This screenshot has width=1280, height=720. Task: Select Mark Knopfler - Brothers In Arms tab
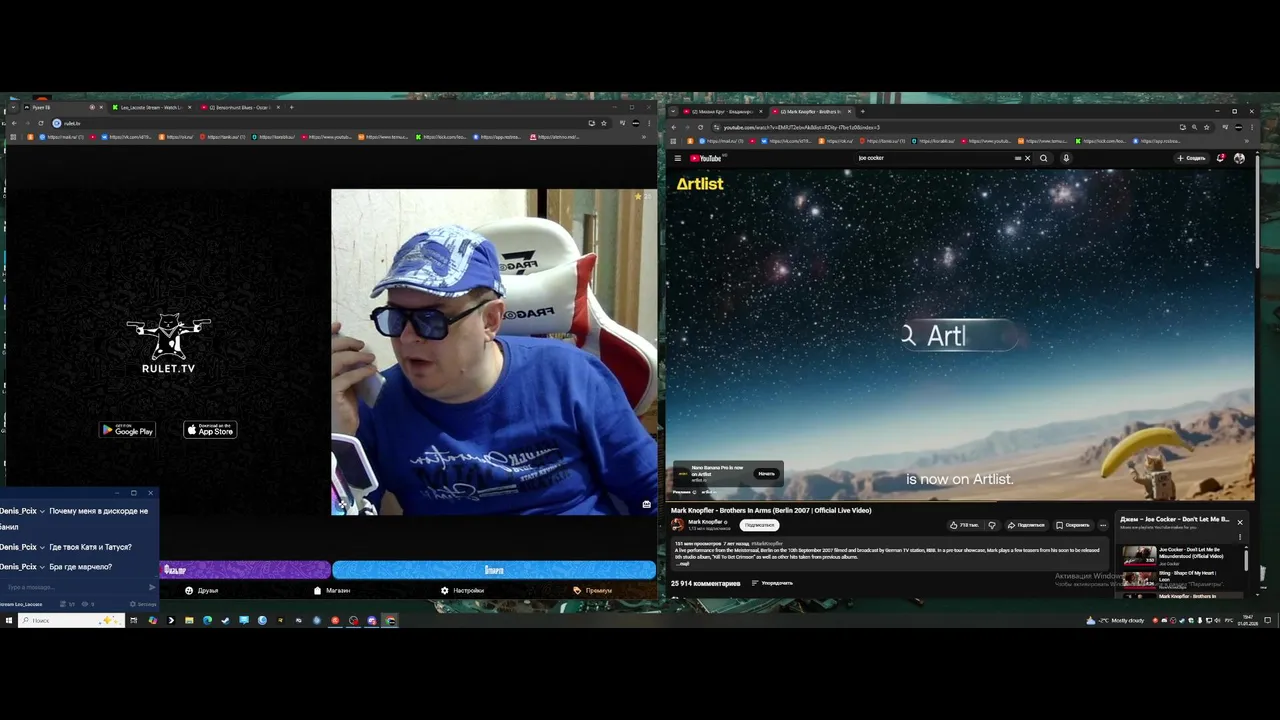pyautogui.click(x=810, y=111)
